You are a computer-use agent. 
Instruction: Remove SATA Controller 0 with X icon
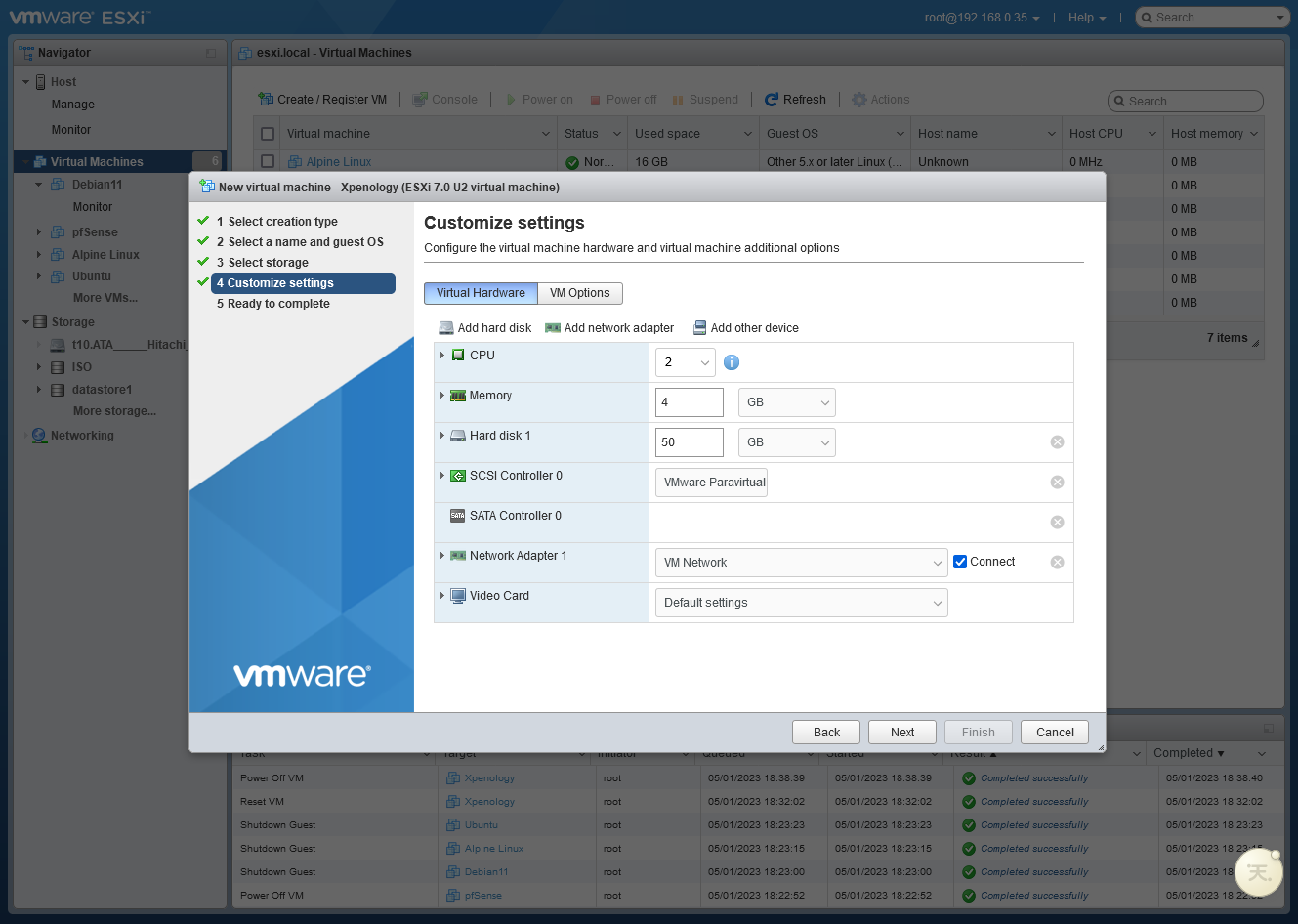click(x=1057, y=523)
